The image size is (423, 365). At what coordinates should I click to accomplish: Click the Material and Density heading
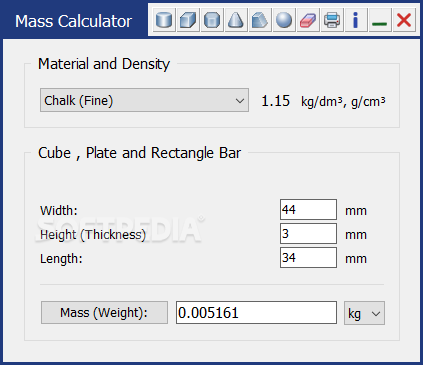pyautogui.click(x=104, y=64)
